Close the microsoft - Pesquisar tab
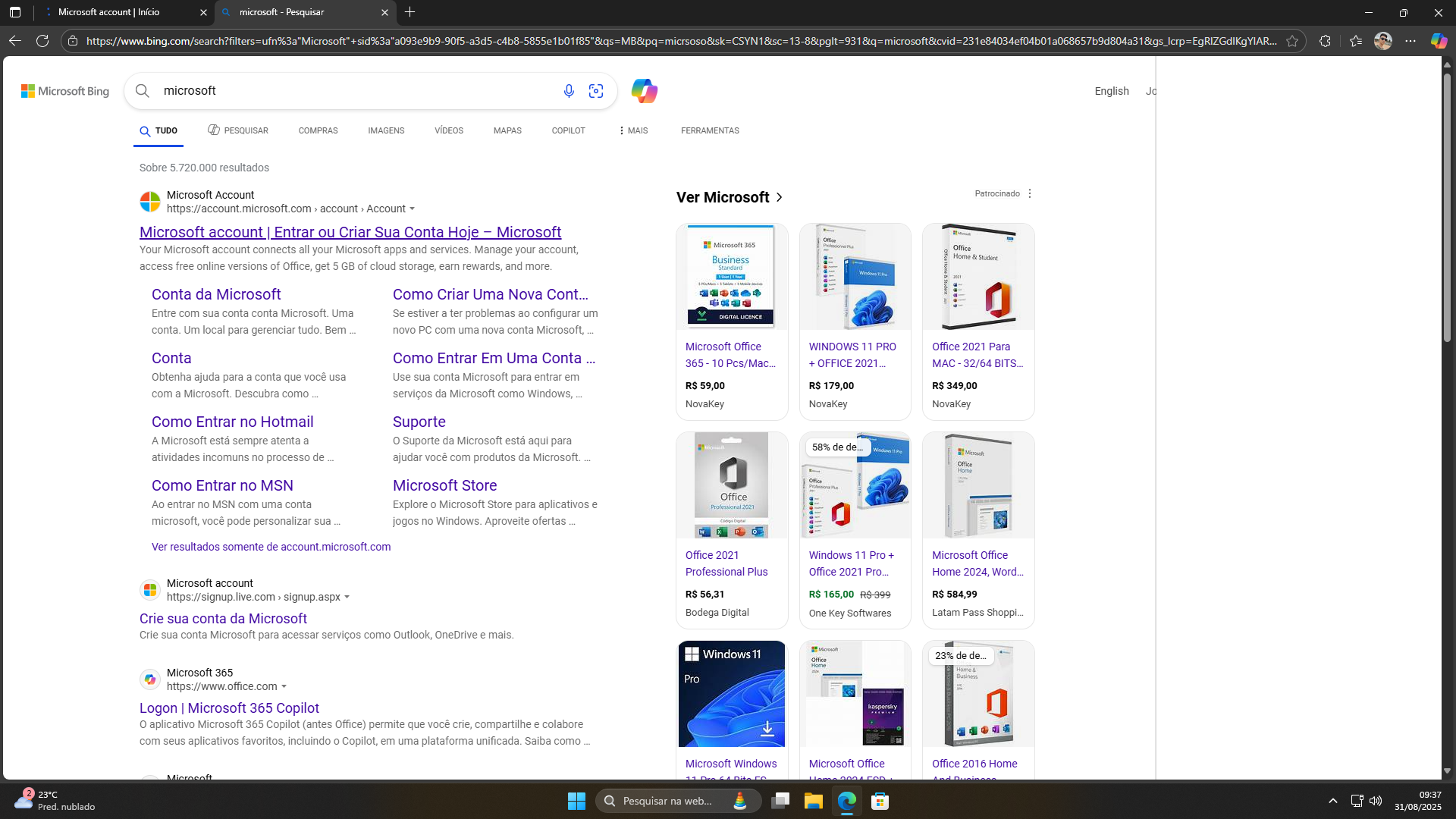Viewport: 1456px width, 819px height. point(384,12)
